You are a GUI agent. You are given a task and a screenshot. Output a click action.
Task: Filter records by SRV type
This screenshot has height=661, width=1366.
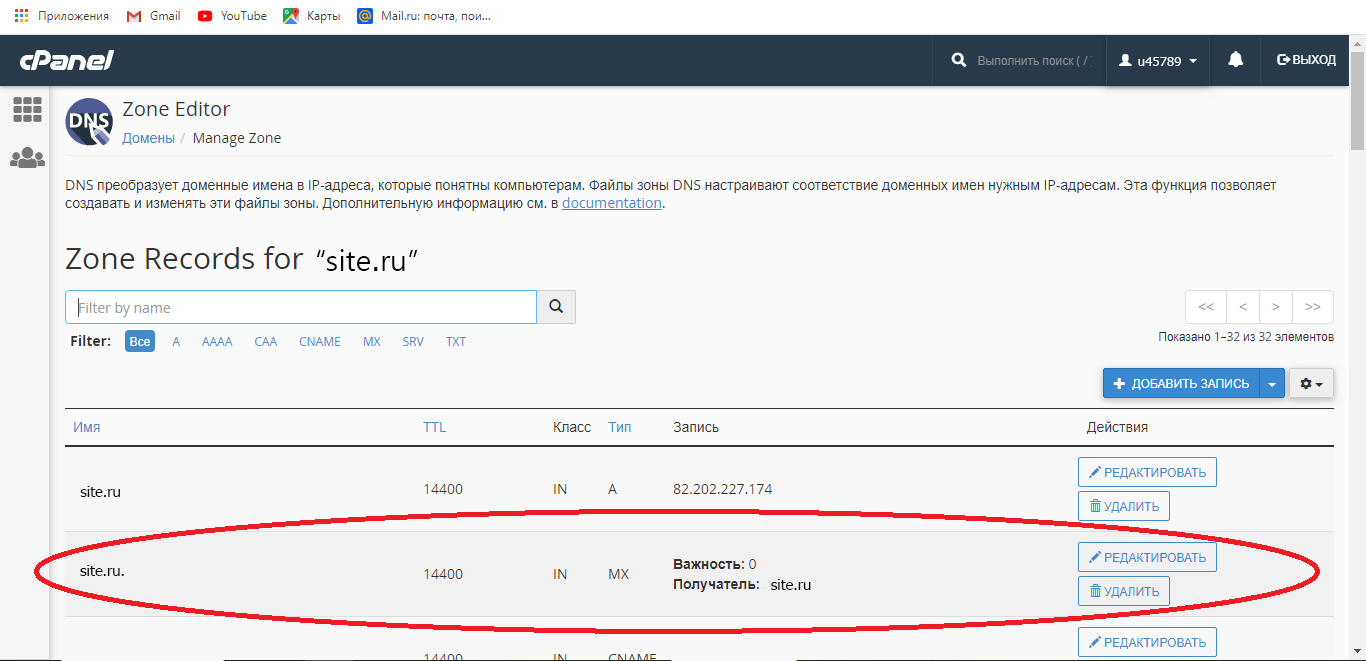point(413,341)
